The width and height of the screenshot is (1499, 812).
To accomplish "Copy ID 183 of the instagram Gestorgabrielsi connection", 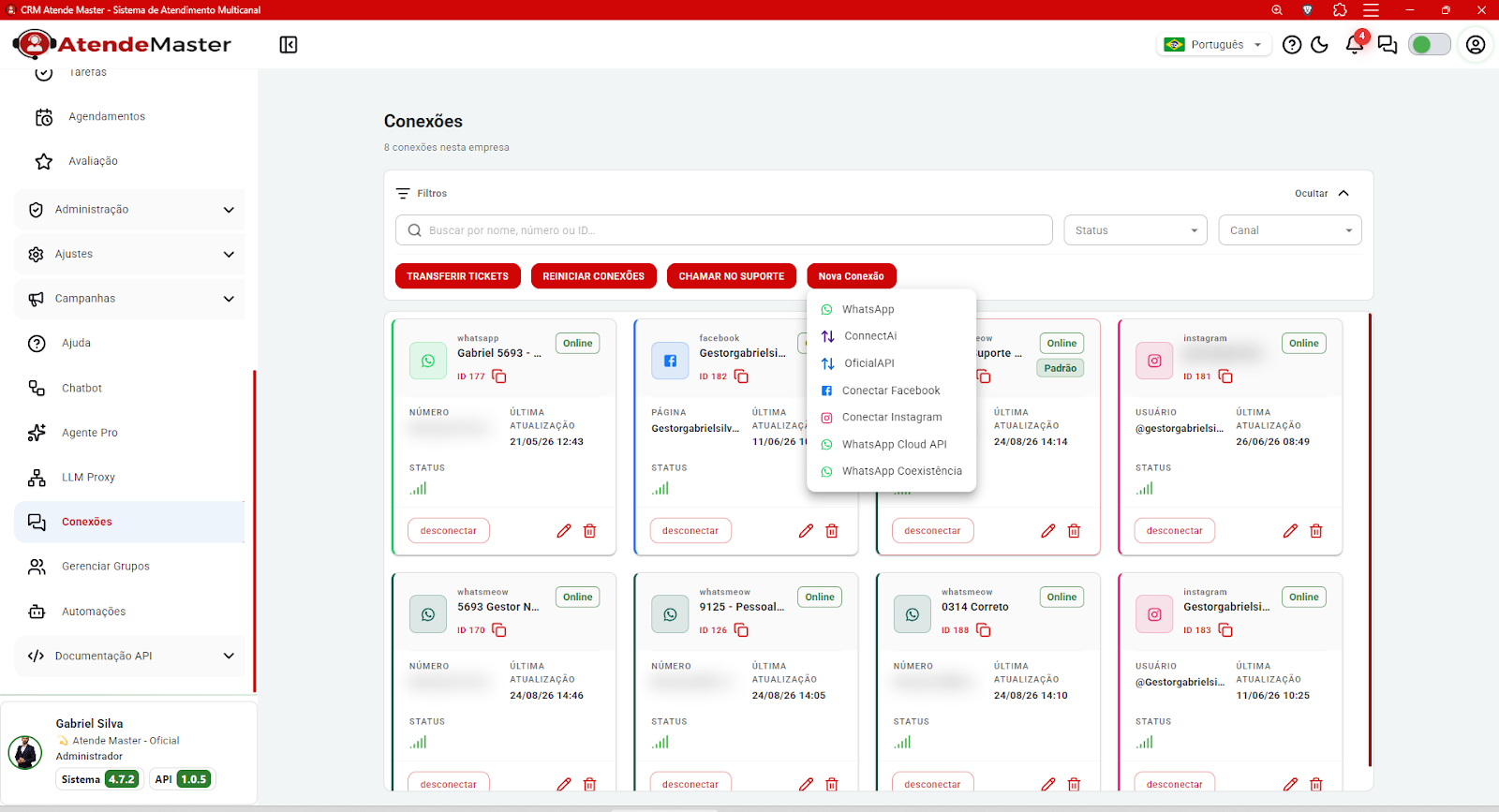I will click(1225, 630).
